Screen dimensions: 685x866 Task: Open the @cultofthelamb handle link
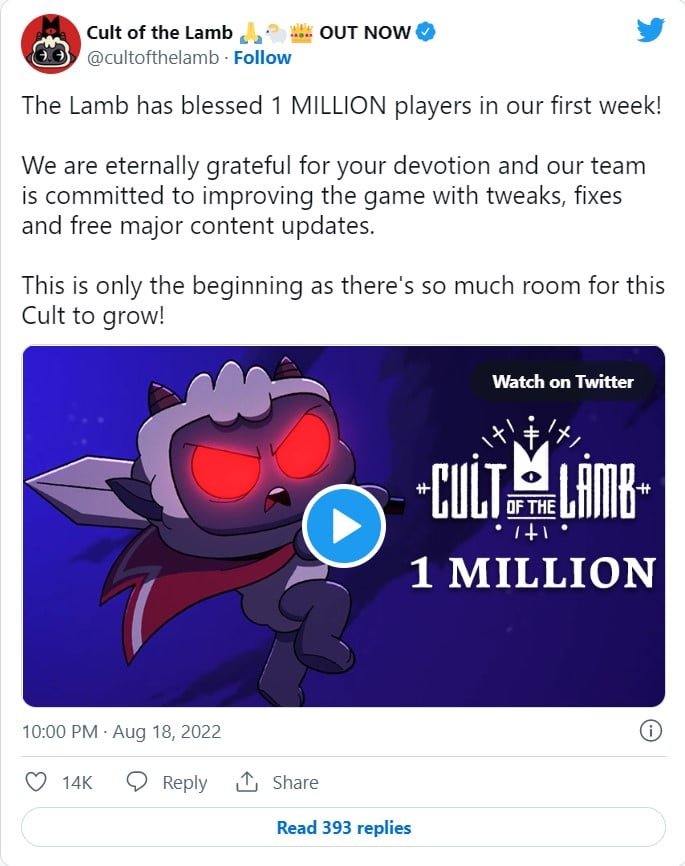coord(153,57)
